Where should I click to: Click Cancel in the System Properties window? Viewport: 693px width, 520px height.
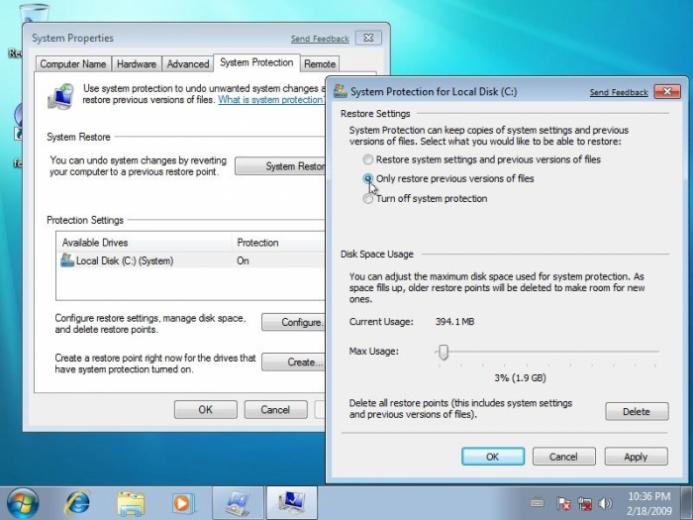coord(275,410)
